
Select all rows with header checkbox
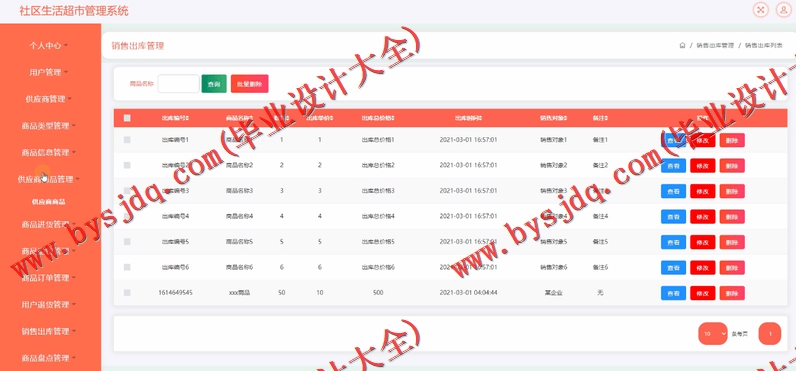coord(127,118)
